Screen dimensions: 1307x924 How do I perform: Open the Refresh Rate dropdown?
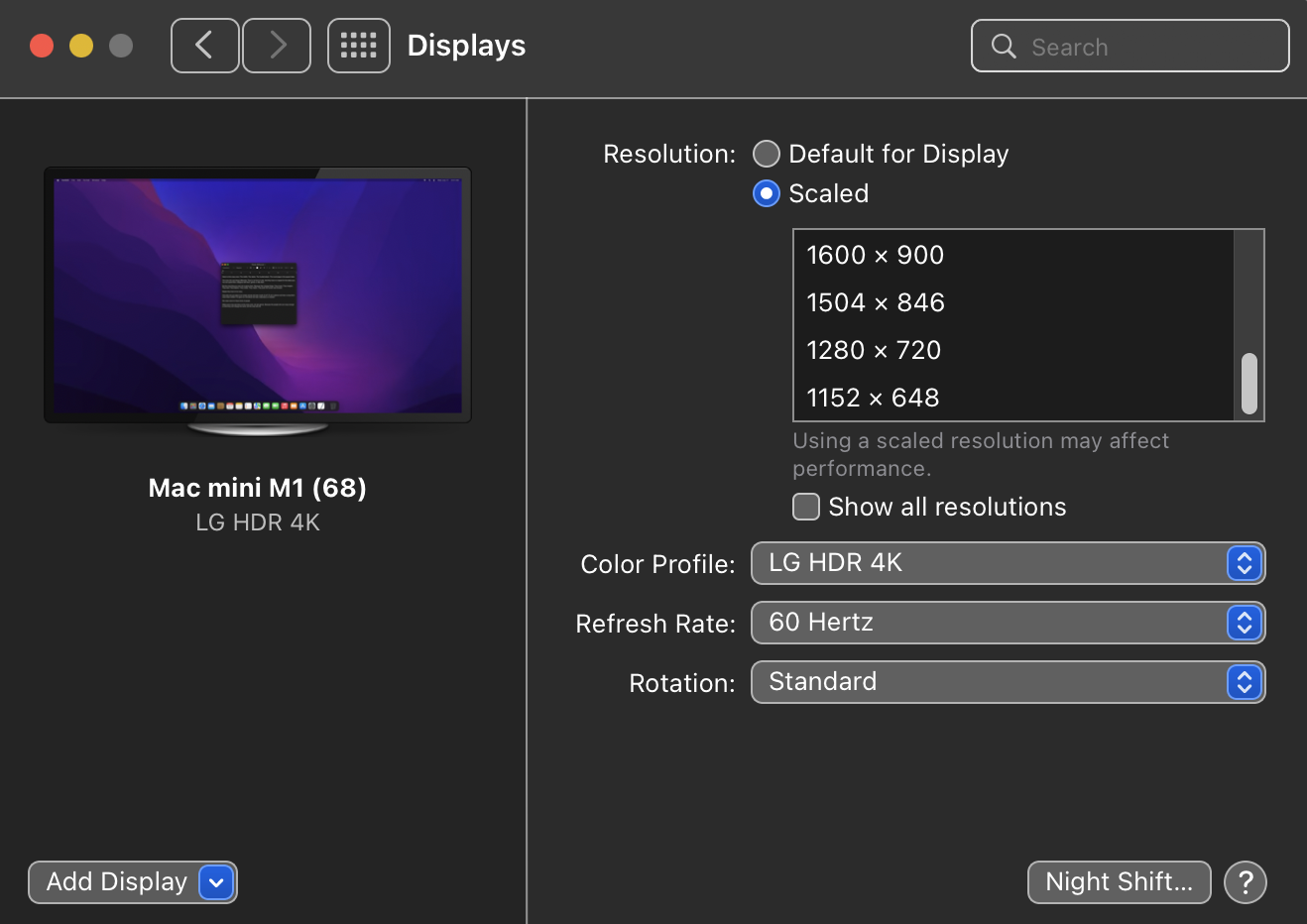click(1009, 623)
